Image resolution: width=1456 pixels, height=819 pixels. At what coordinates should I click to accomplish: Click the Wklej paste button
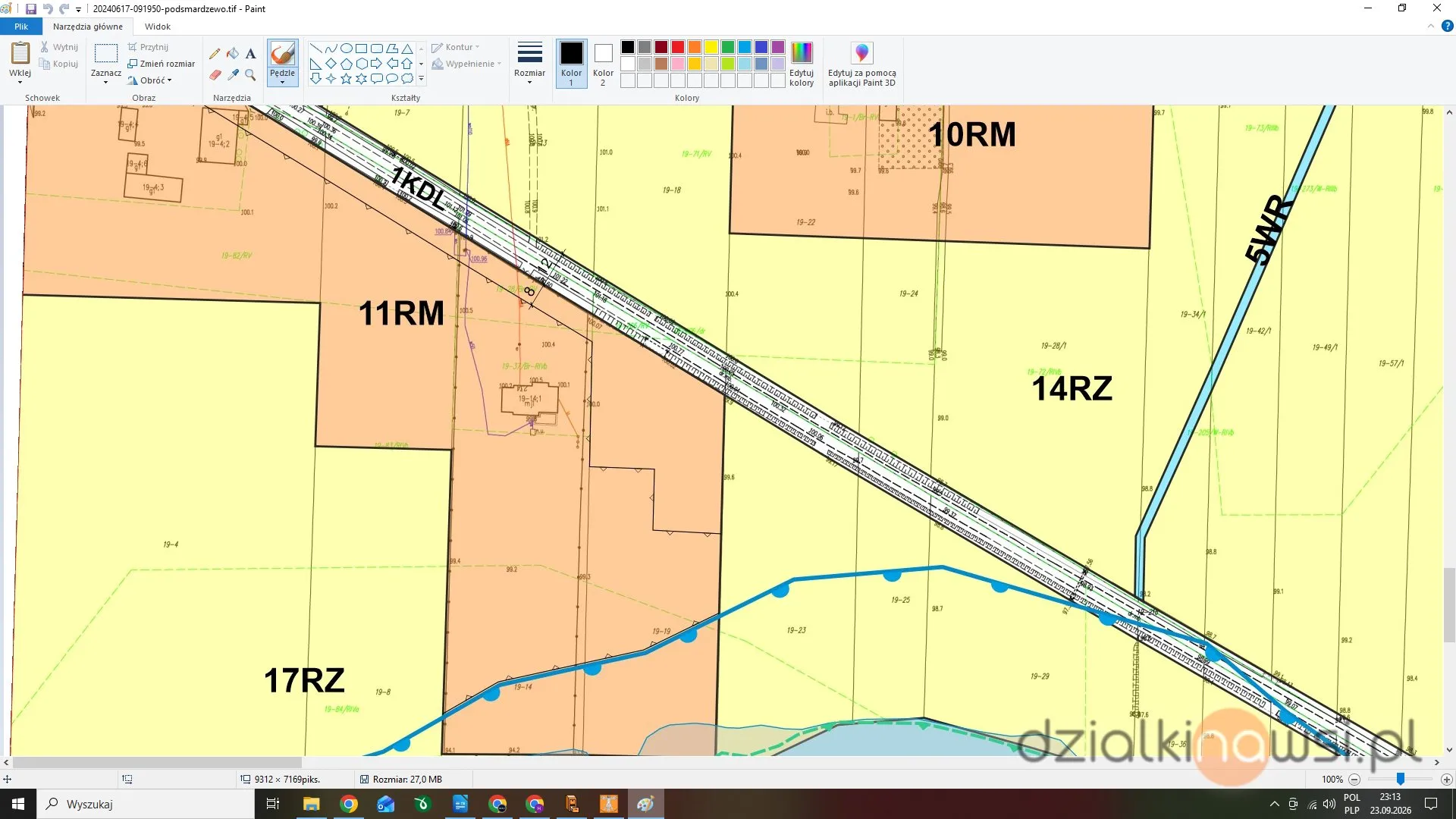pyautogui.click(x=20, y=62)
